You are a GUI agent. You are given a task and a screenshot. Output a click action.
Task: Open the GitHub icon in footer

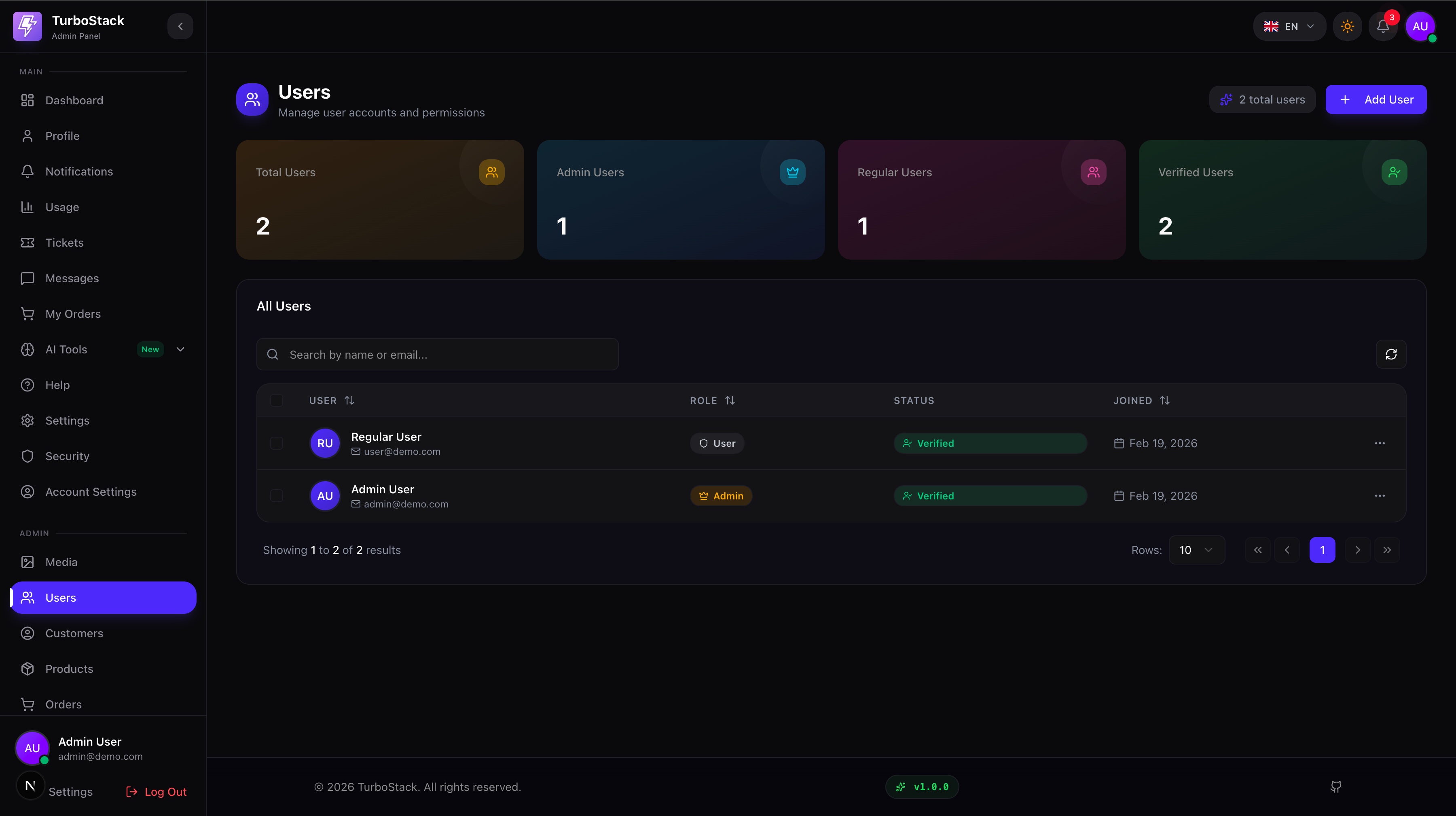click(1335, 786)
